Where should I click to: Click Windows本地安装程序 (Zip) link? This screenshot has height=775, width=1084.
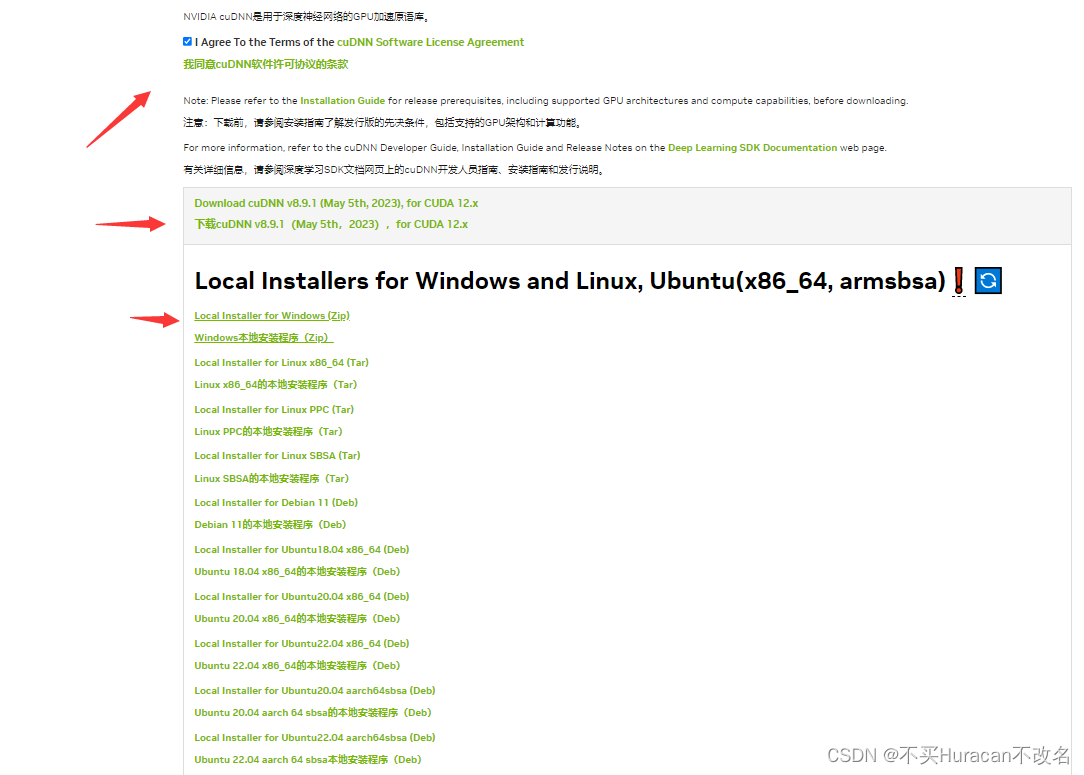point(263,338)
